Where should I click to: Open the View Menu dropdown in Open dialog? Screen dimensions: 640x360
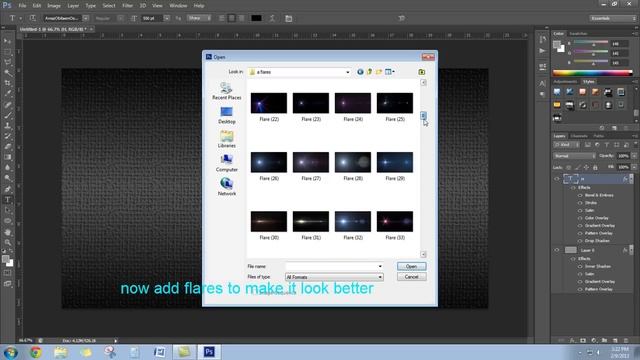coord(390,72)
